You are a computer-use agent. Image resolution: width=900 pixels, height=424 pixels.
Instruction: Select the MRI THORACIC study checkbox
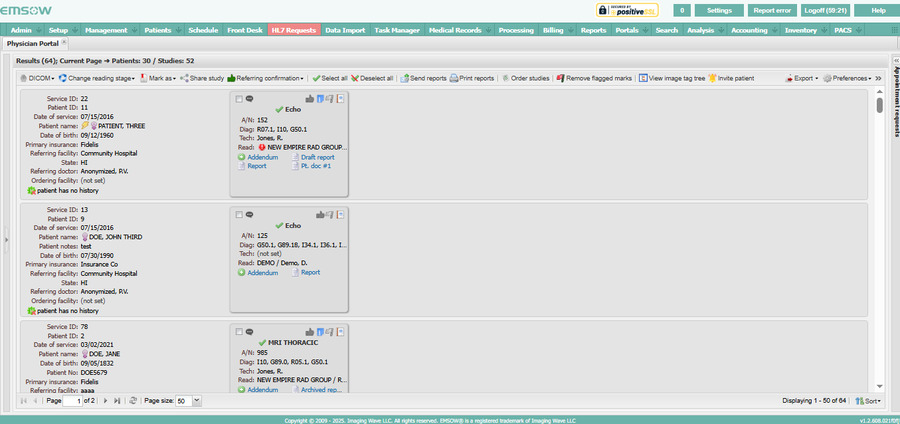click(238, 331)
